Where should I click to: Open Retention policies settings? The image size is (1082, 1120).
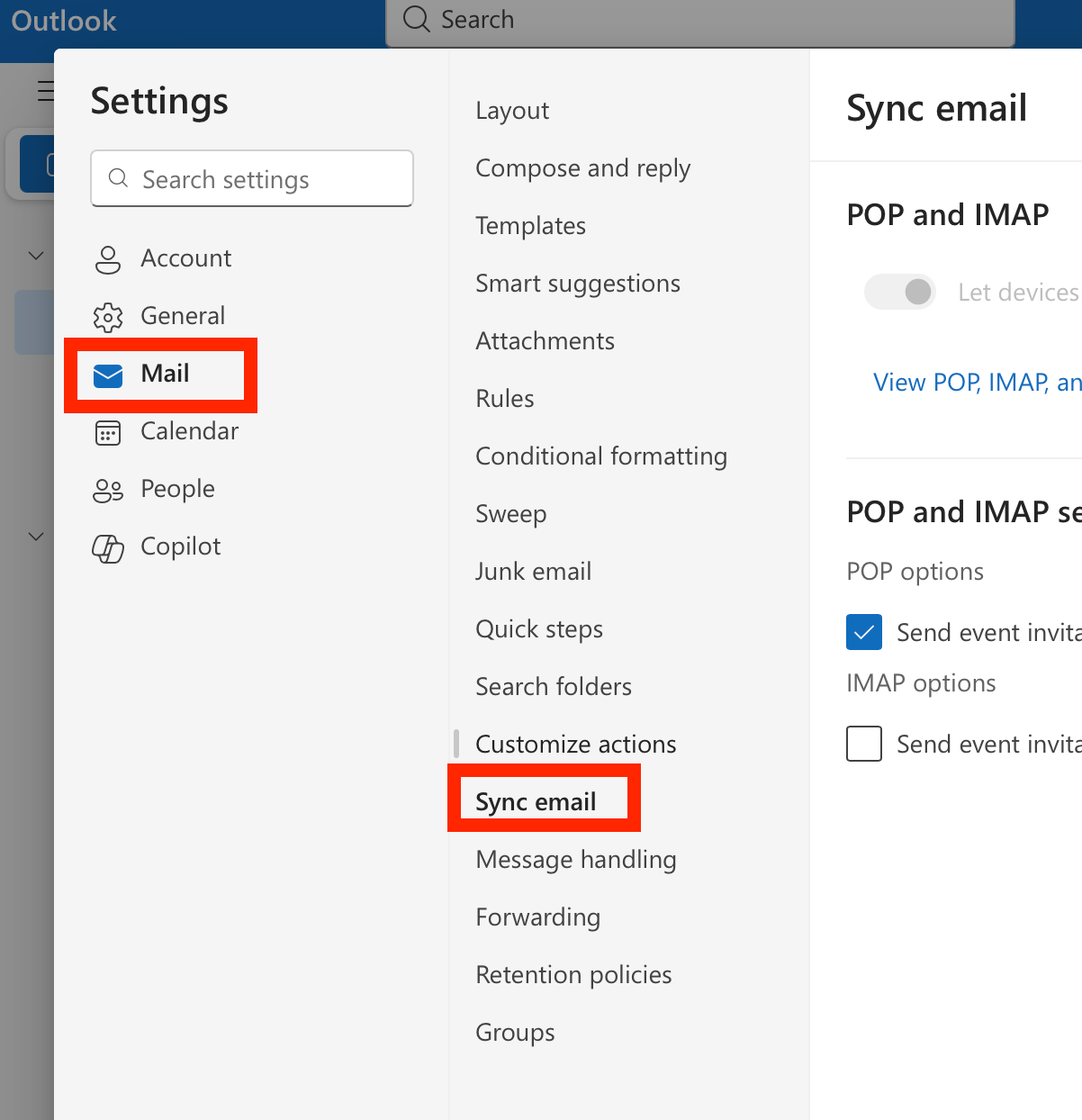point(573,975)
